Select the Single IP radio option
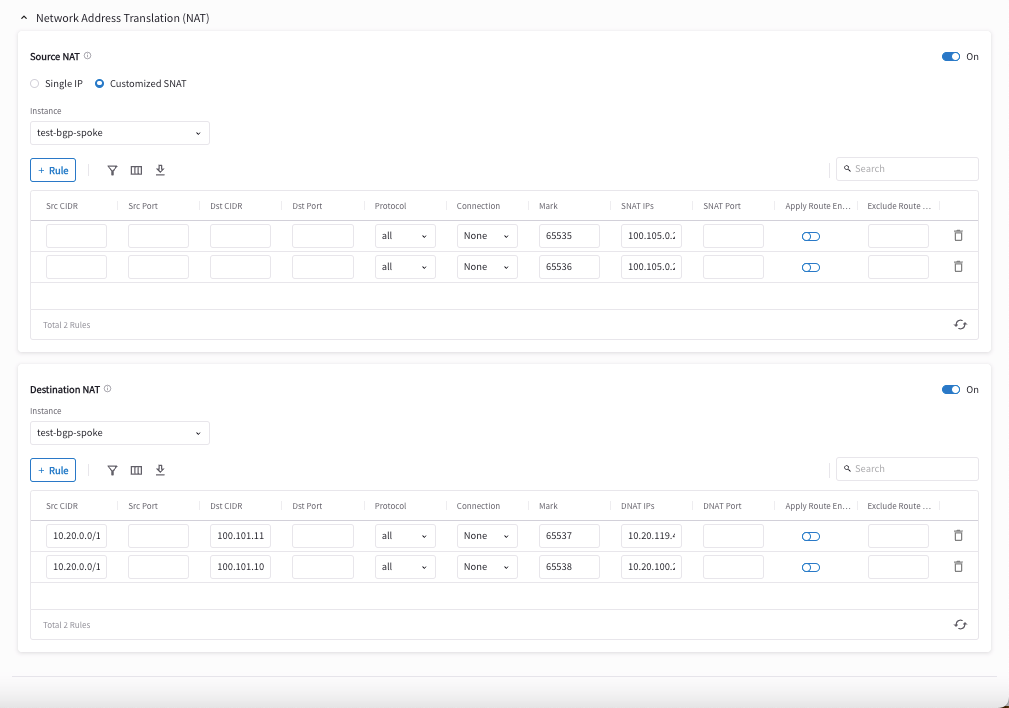The image size is (1009, 708). point(35,84)
